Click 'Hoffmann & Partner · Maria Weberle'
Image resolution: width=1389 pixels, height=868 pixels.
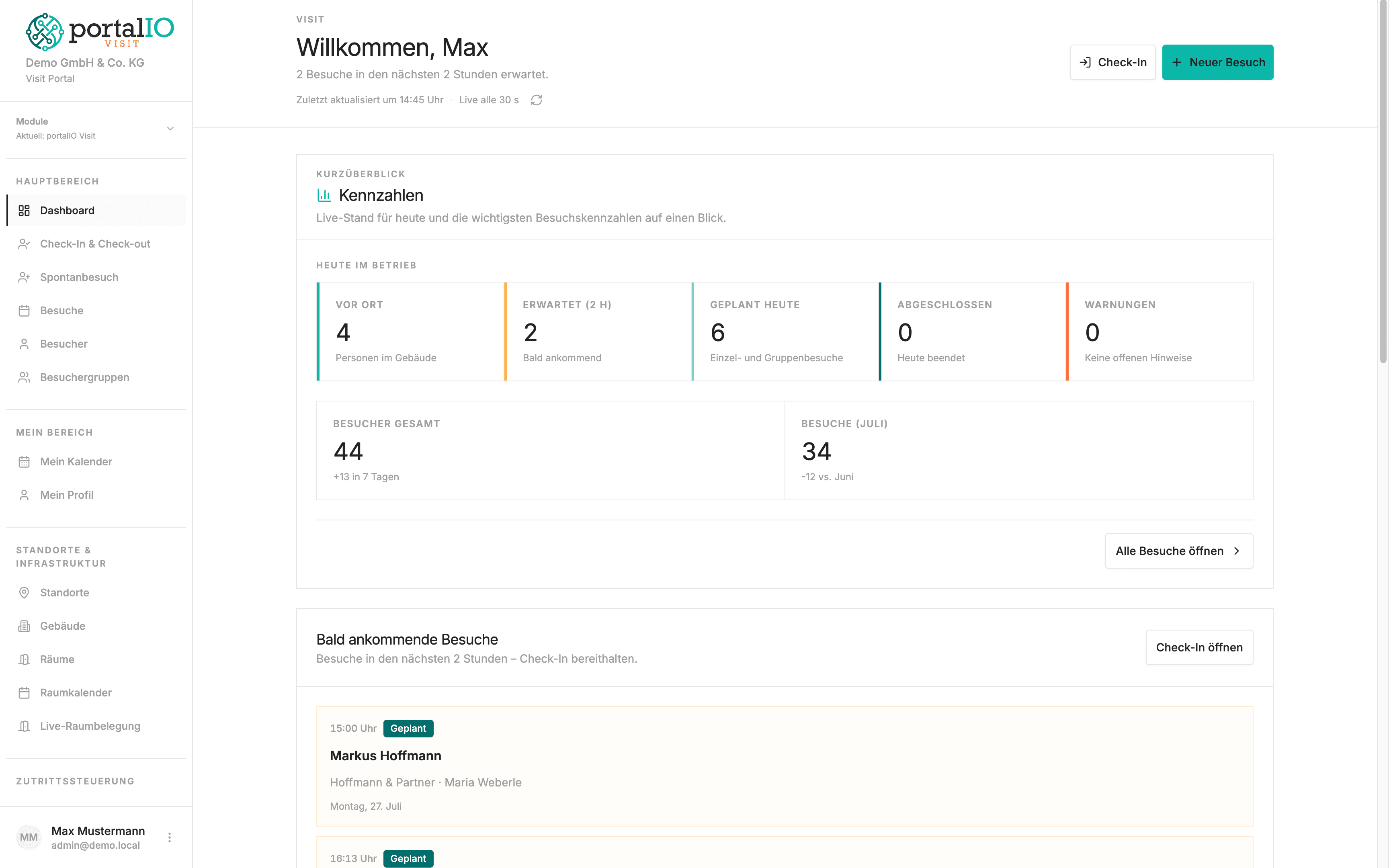[x=426, y=782]
